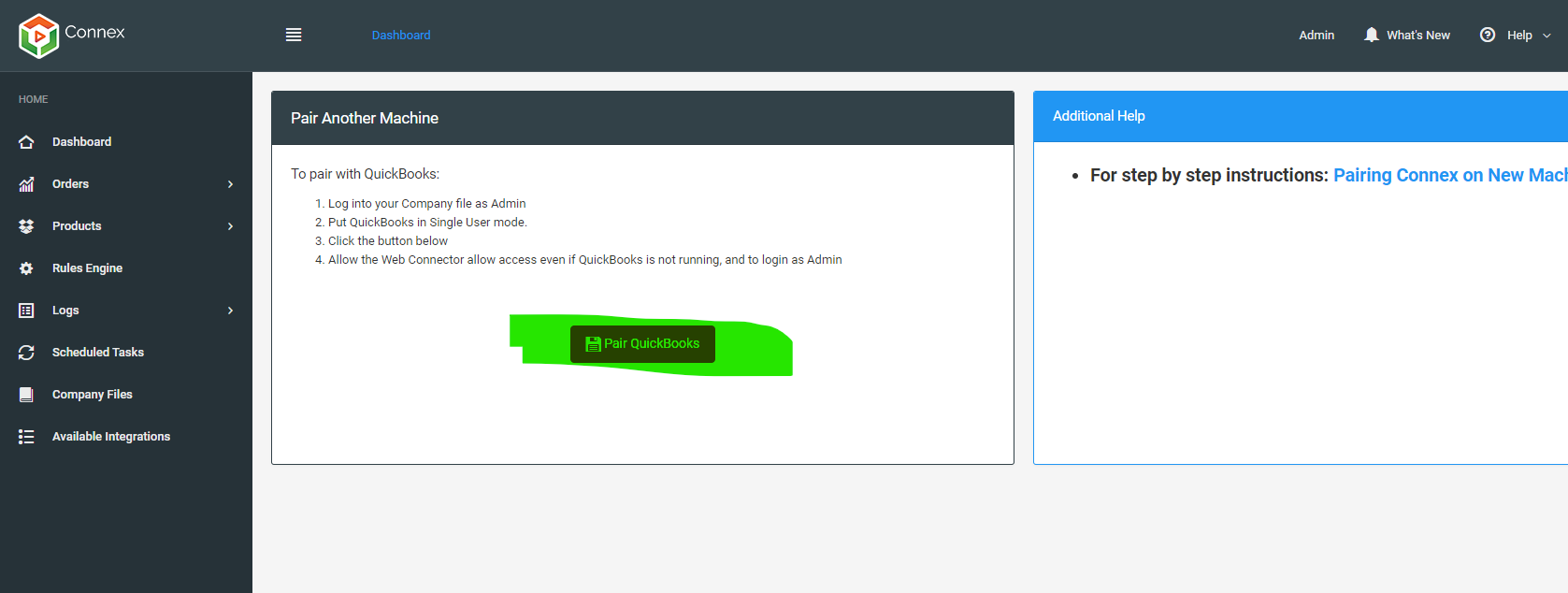Click the What's New text

coord(1418,36)
